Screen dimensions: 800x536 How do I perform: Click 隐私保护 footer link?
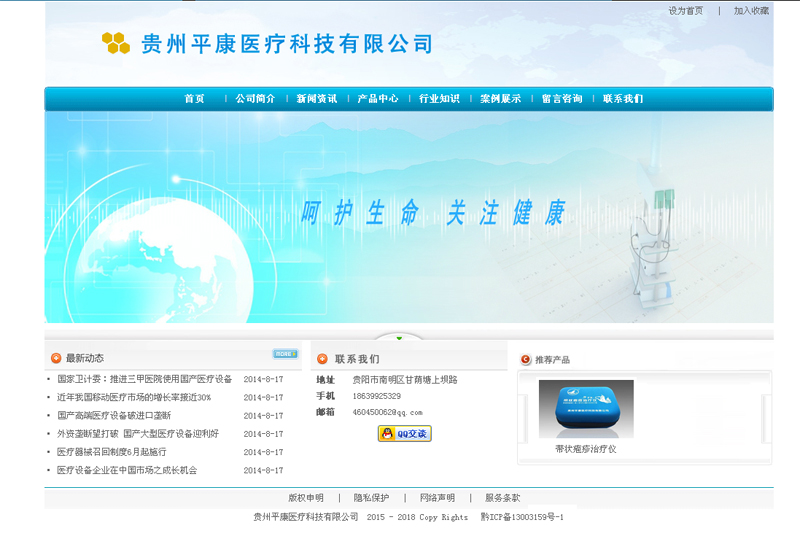coord(371,498)
